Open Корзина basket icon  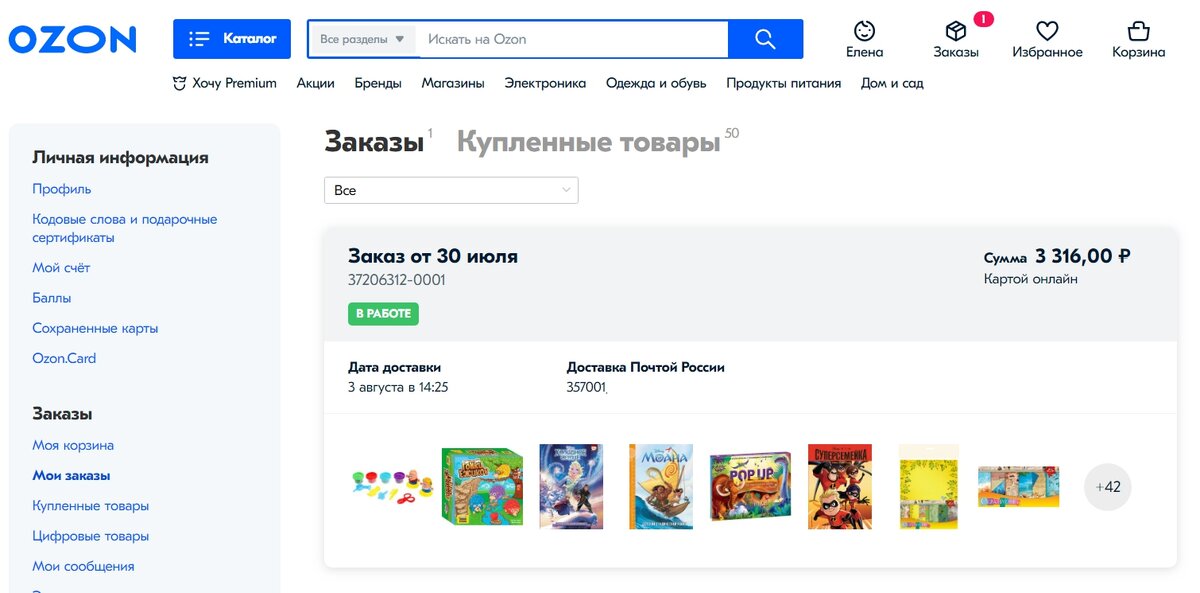(x=1138, y=31)
